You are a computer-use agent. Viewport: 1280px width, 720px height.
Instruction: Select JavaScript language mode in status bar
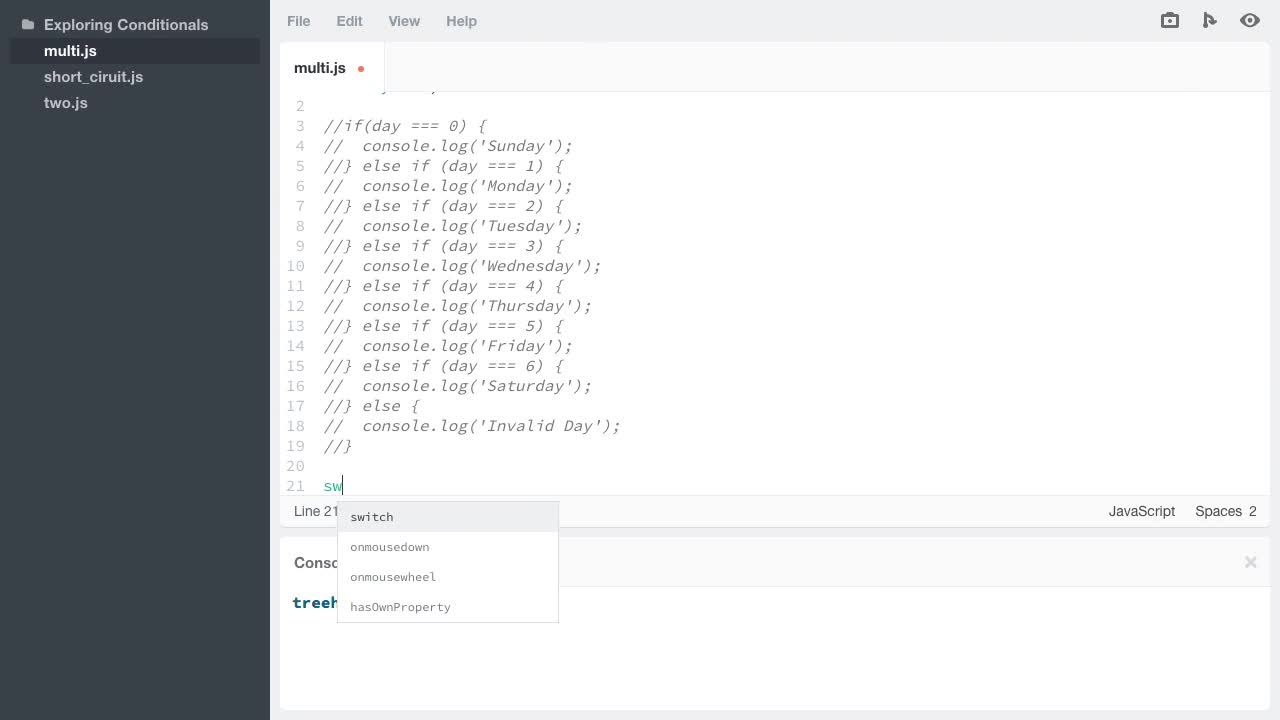pos(1141,511)
